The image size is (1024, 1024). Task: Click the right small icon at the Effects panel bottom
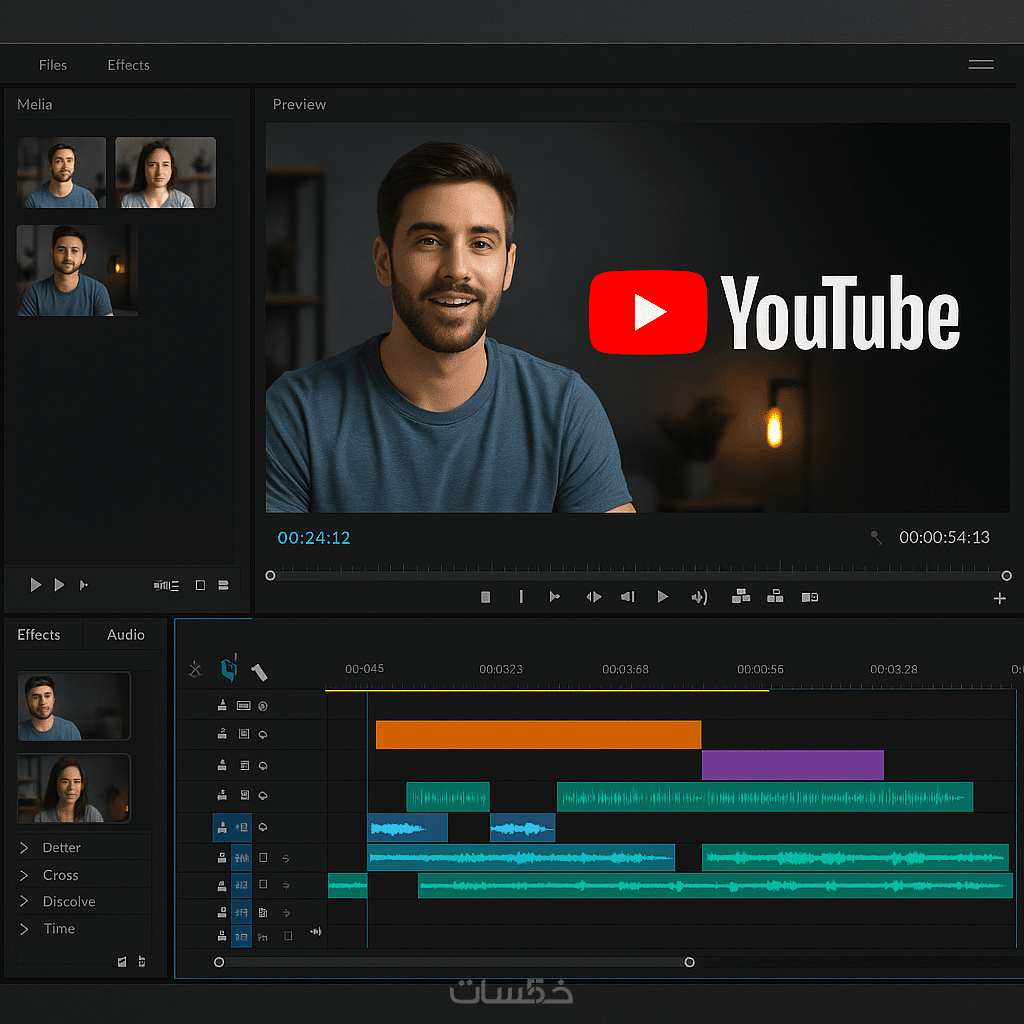tap(142, 961)
